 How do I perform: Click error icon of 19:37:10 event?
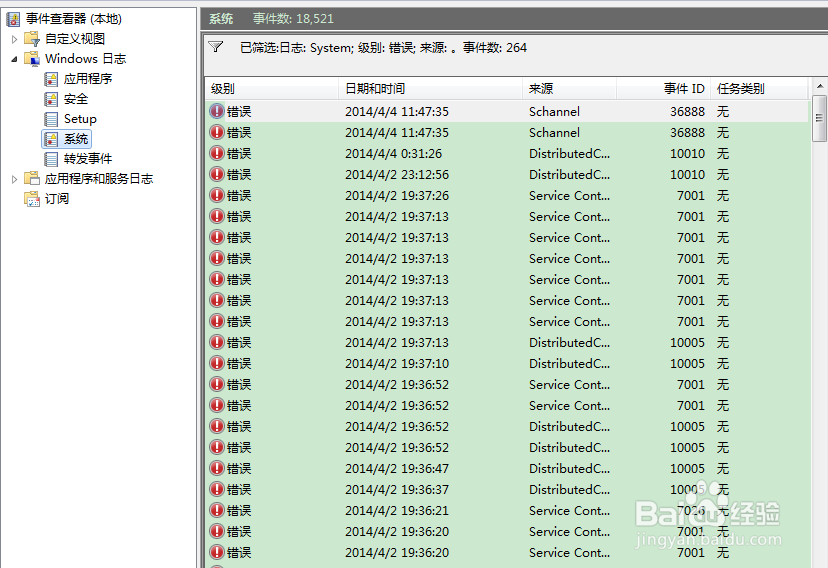[217, 363]
